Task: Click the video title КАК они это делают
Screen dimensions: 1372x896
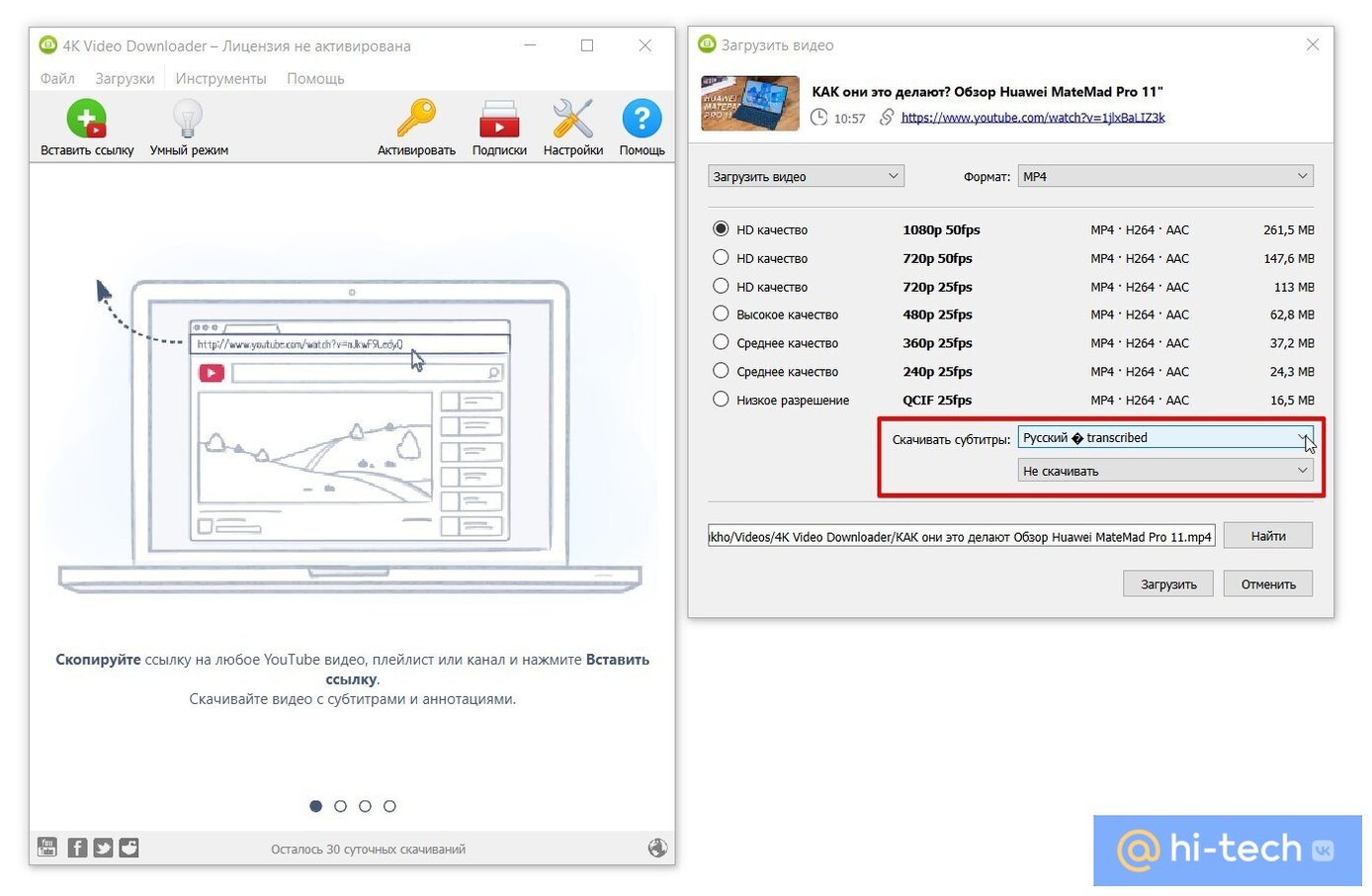Action: [x=987, y=91]
